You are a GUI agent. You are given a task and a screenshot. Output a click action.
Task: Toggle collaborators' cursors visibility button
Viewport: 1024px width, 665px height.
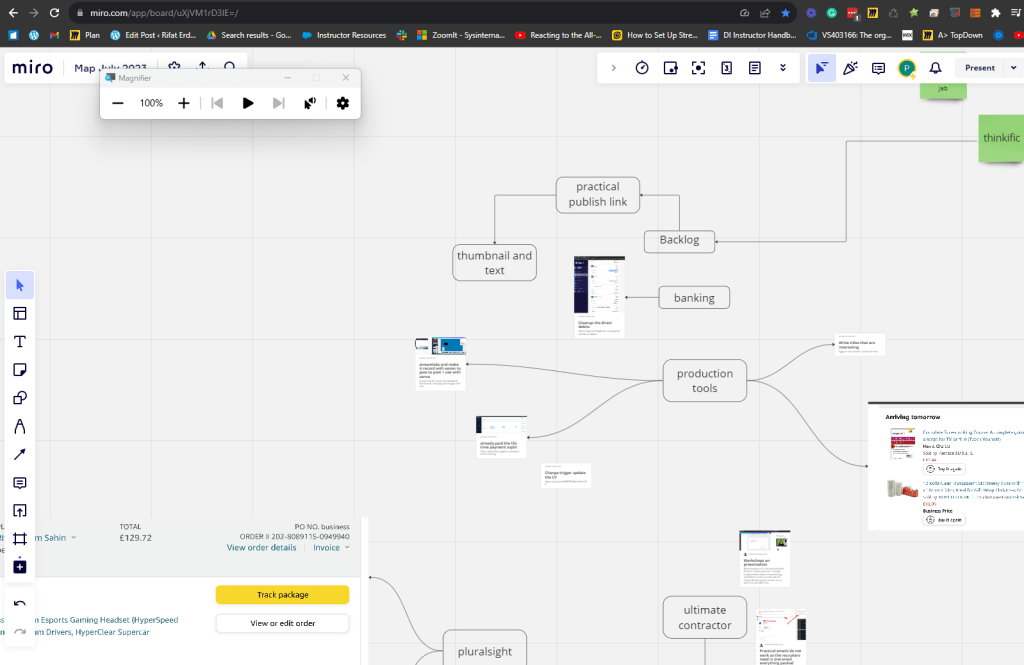(x=822, y=68)
